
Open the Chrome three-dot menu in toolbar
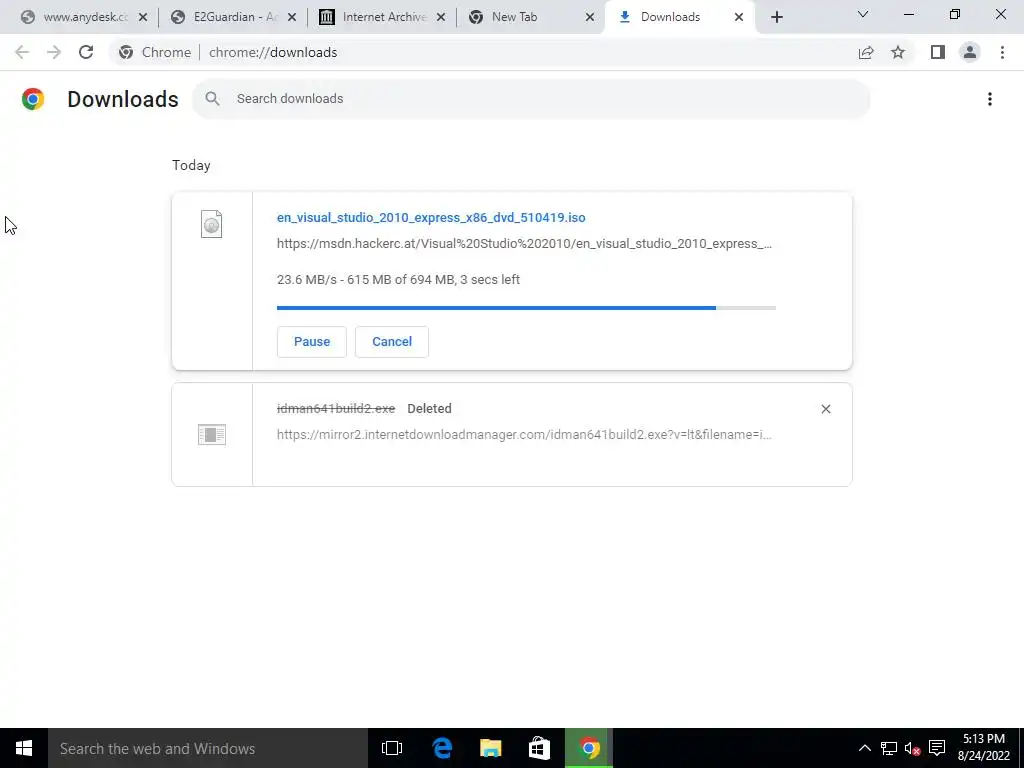click(x=1002, y=52)
